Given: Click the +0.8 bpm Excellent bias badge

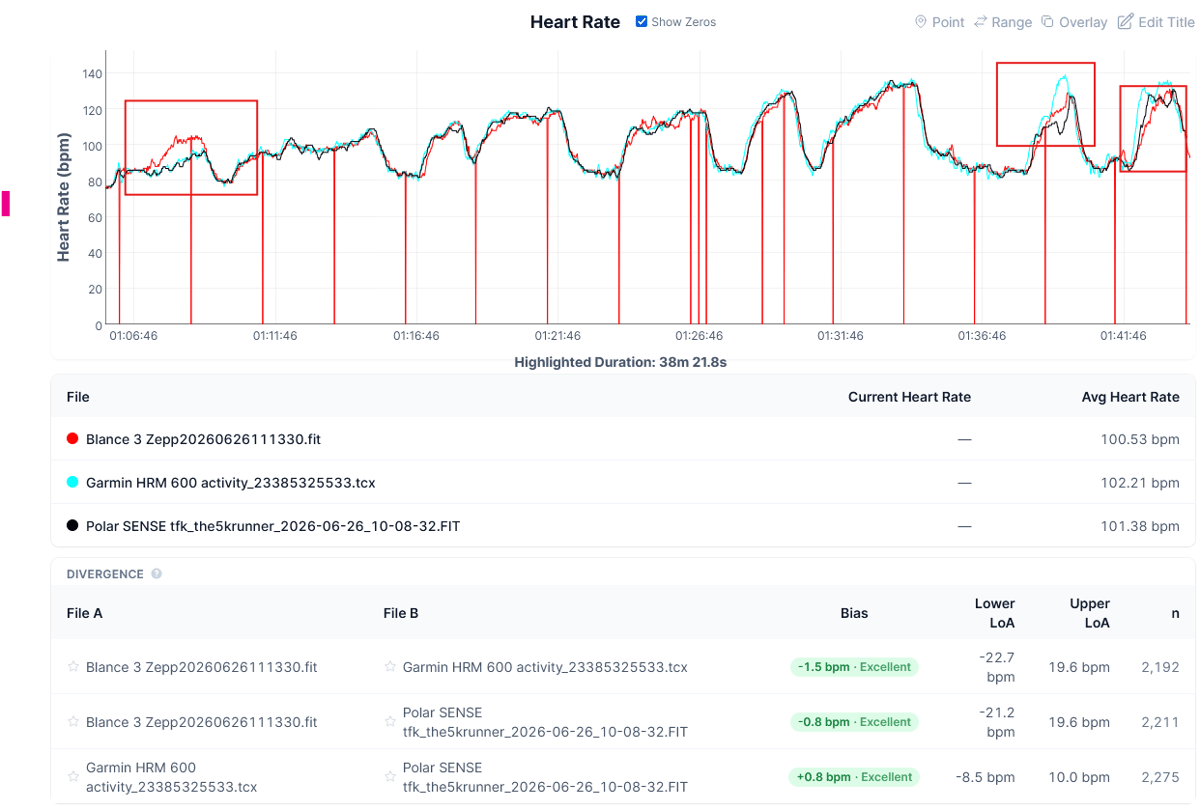Looking at the screenshot, I should point(854,777).
